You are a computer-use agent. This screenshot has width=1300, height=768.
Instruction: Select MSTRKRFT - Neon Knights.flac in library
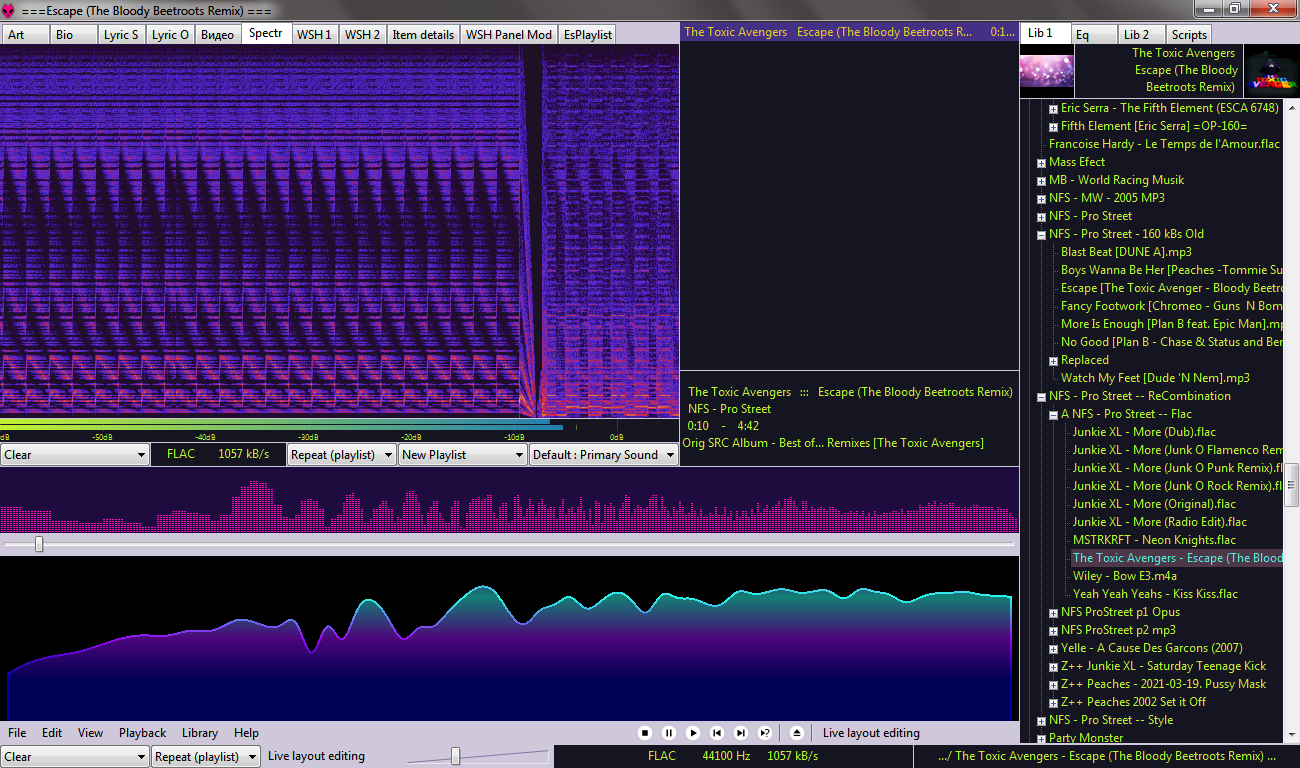[1154, 540]
